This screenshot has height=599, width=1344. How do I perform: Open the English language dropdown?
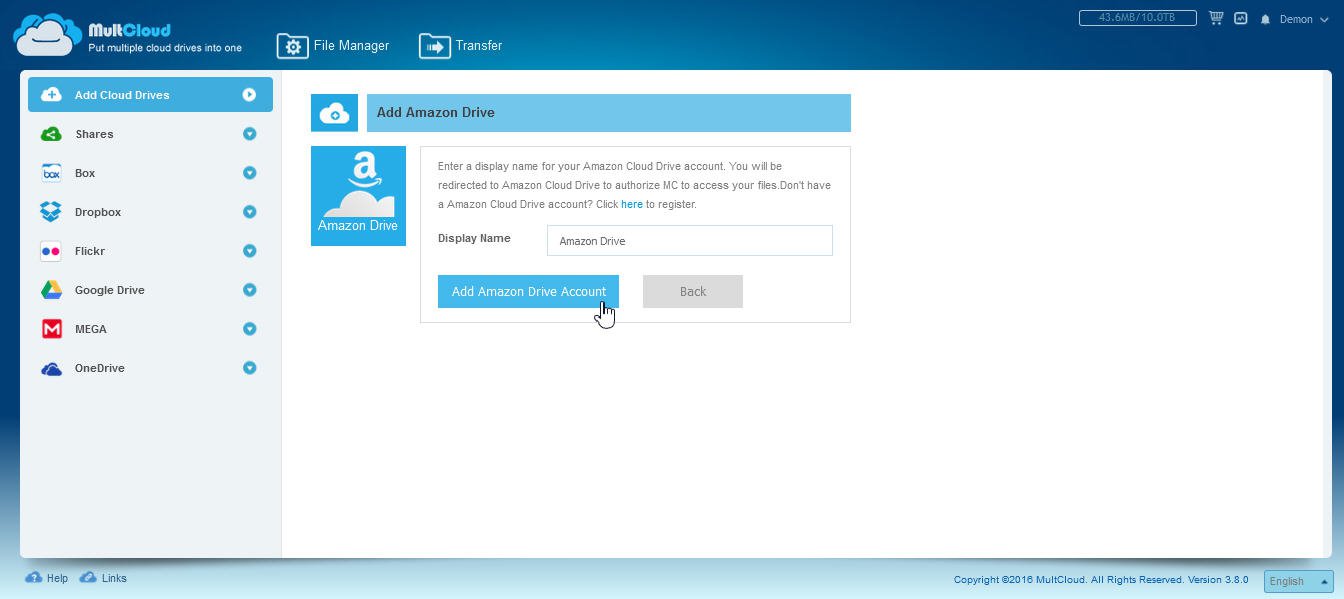[x=1299, y=581]
